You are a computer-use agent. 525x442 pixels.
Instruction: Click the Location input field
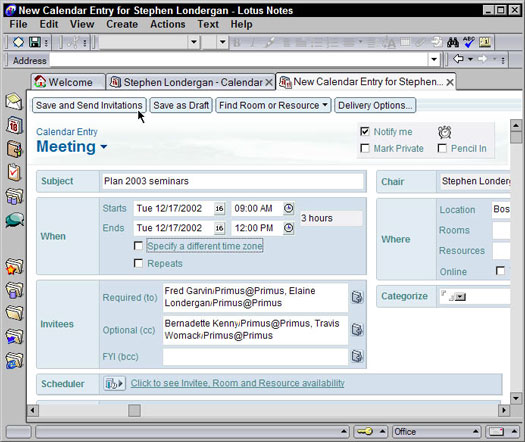(501, 210)
